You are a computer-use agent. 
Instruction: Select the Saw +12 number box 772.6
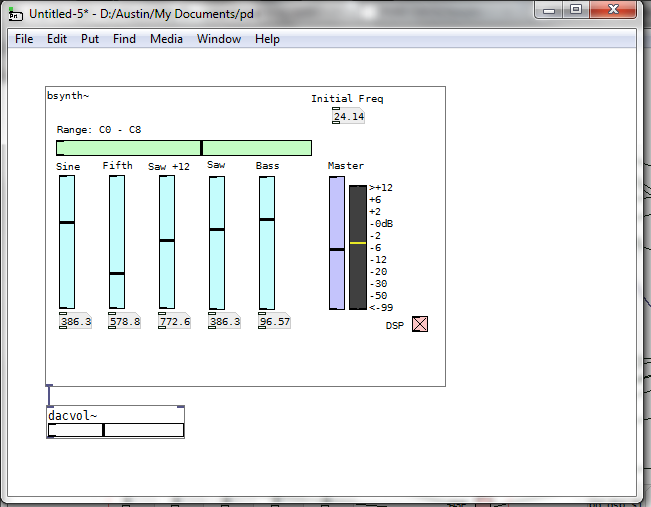pos(174,321)
